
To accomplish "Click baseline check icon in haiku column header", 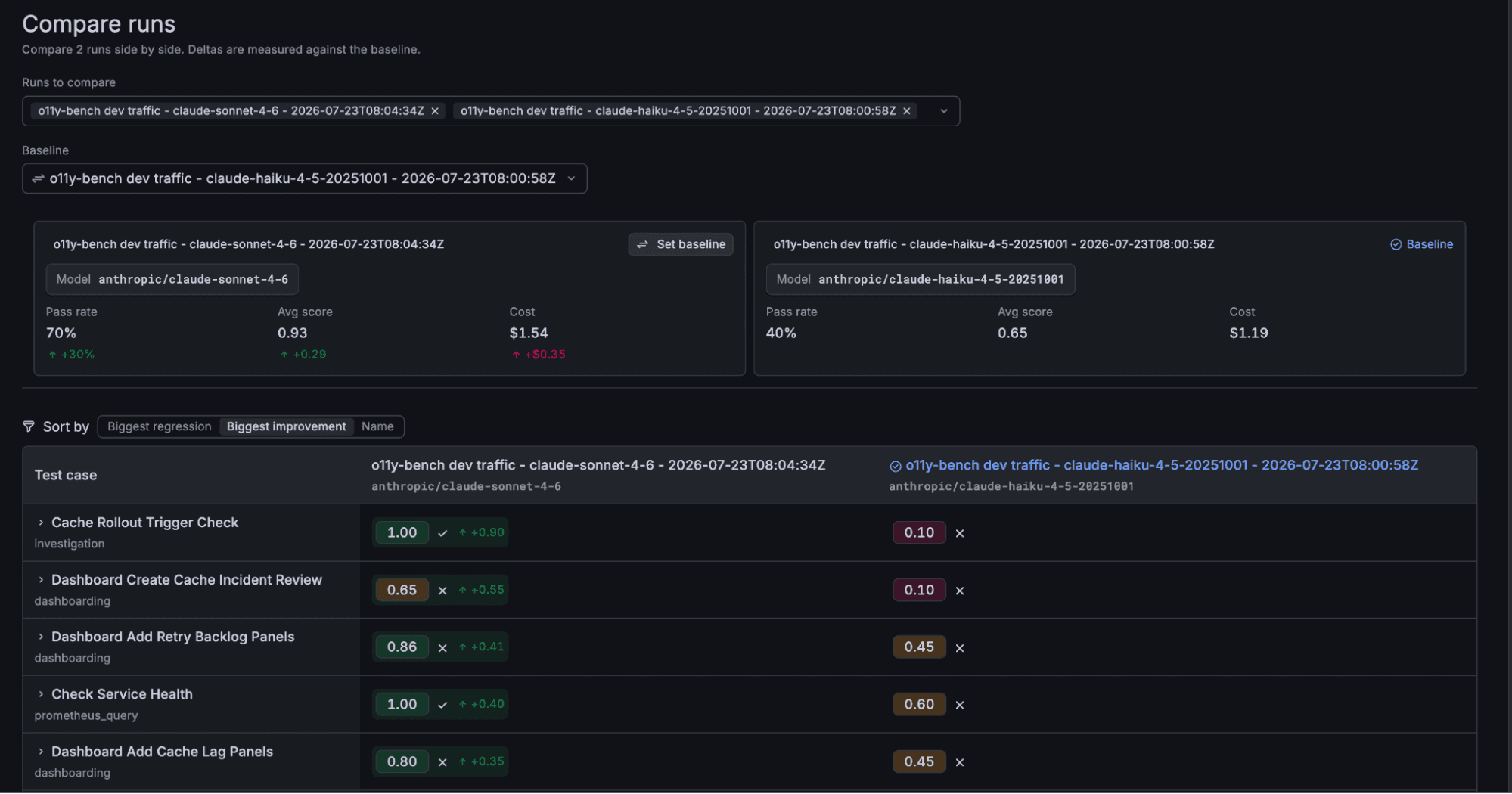I will (x=896, y=466).
